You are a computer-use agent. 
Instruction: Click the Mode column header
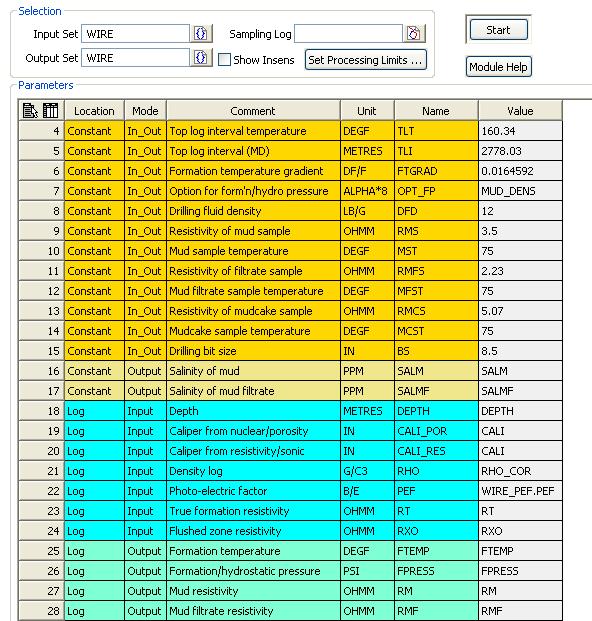(x=145, y=110)
